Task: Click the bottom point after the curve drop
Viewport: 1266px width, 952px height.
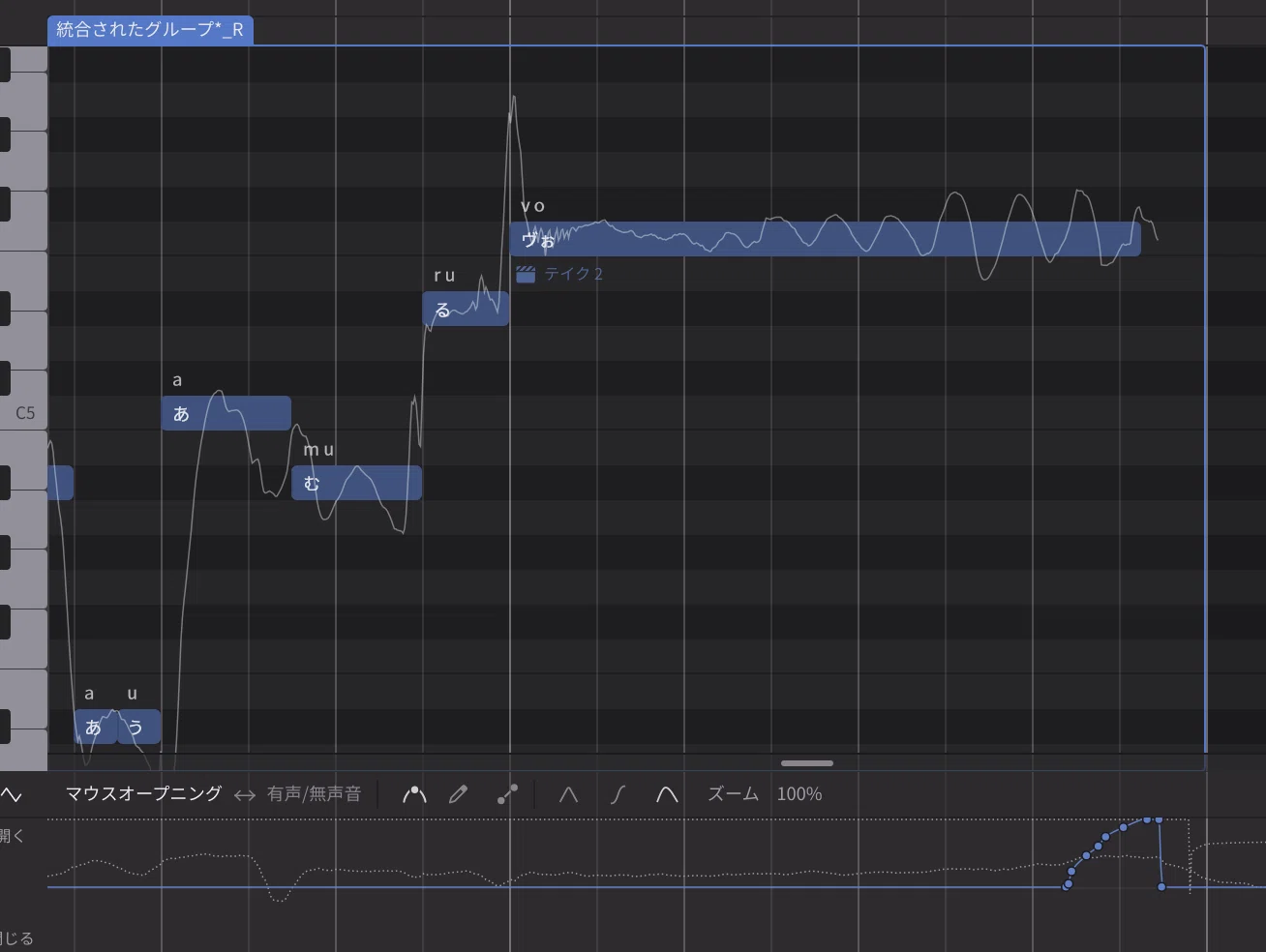Action: [1161, 887]
